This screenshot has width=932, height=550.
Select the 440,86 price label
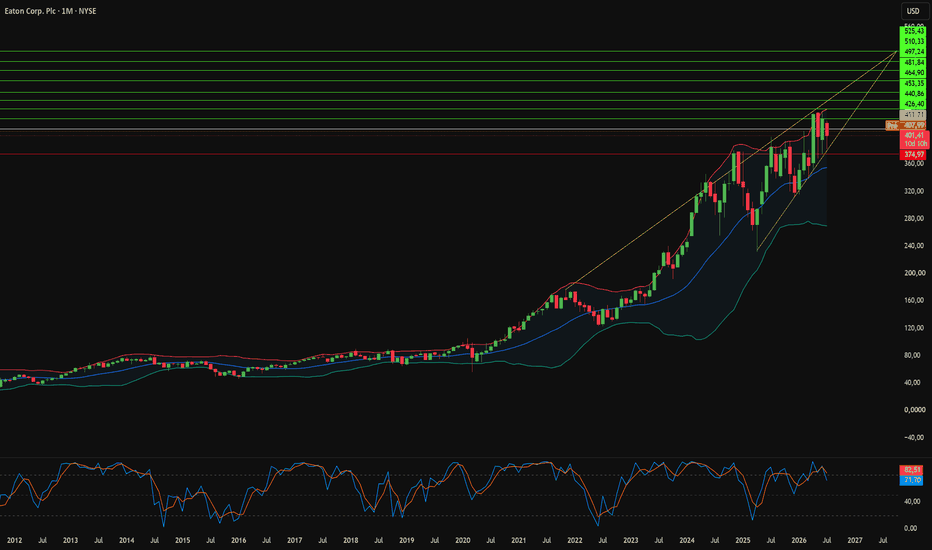coord(914,94)
